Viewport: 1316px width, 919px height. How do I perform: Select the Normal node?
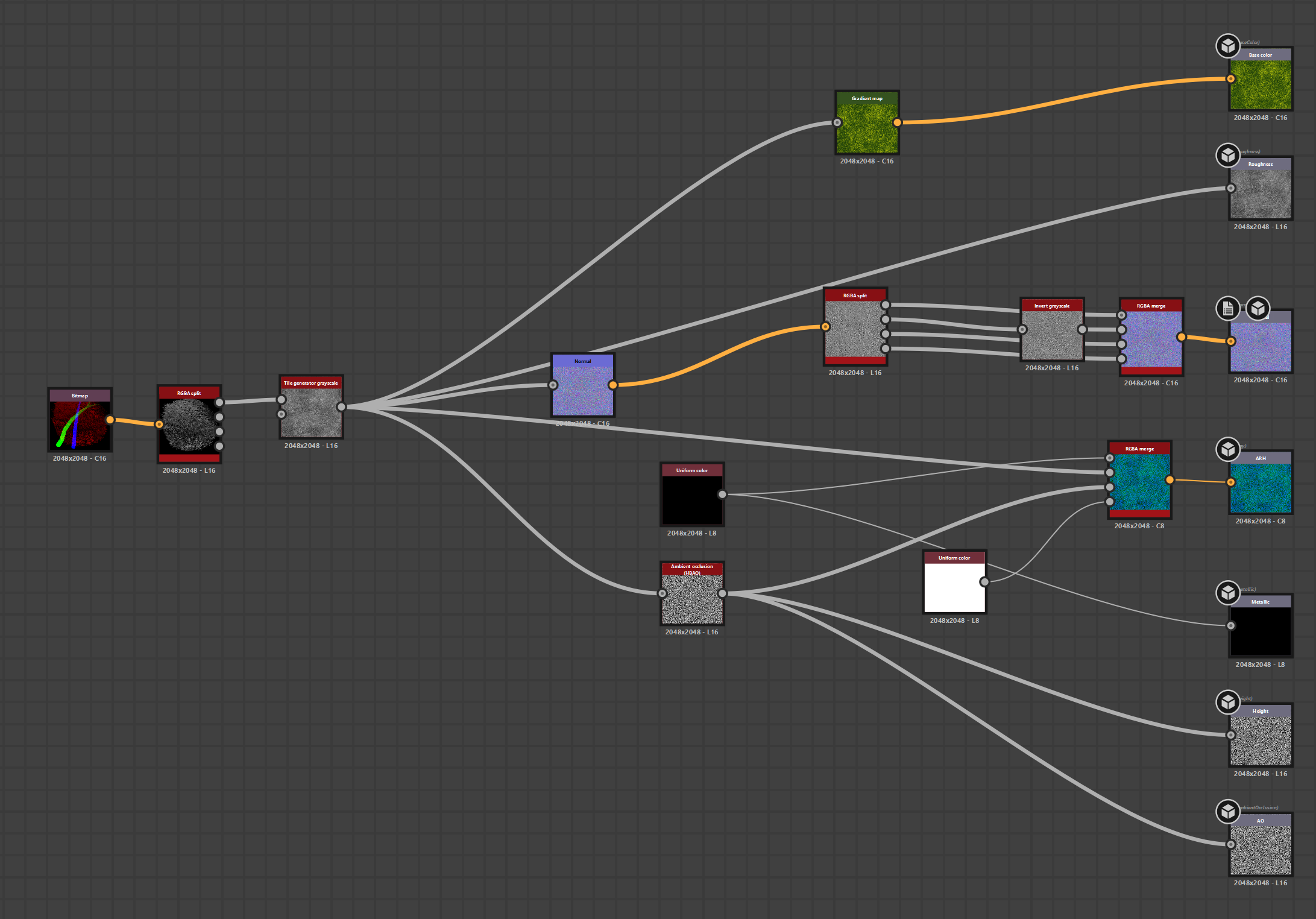(x=583, y=385)
